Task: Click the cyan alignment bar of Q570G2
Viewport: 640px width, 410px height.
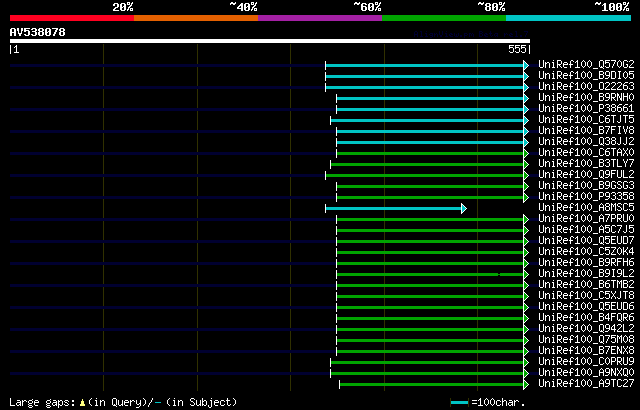Action: point(427,65)
